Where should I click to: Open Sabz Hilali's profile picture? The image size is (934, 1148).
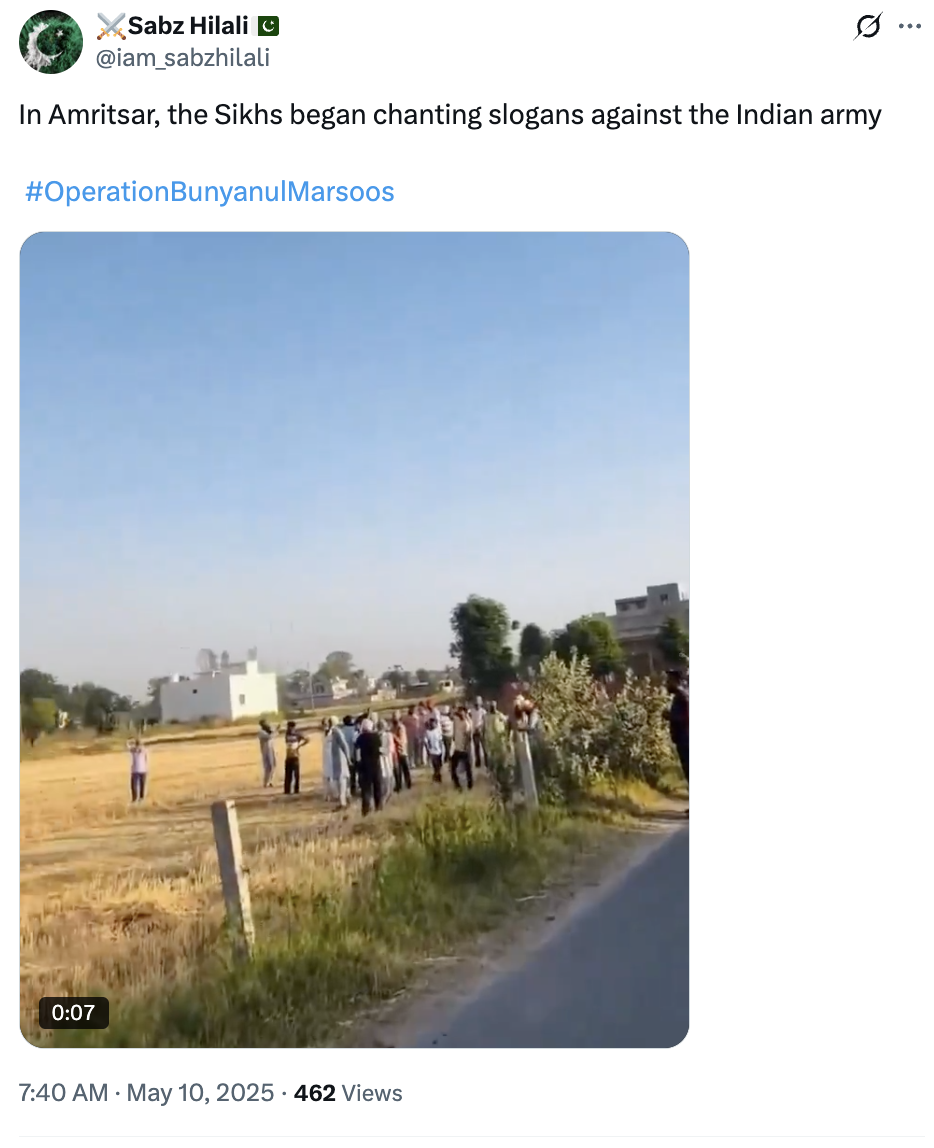(51, 42)
